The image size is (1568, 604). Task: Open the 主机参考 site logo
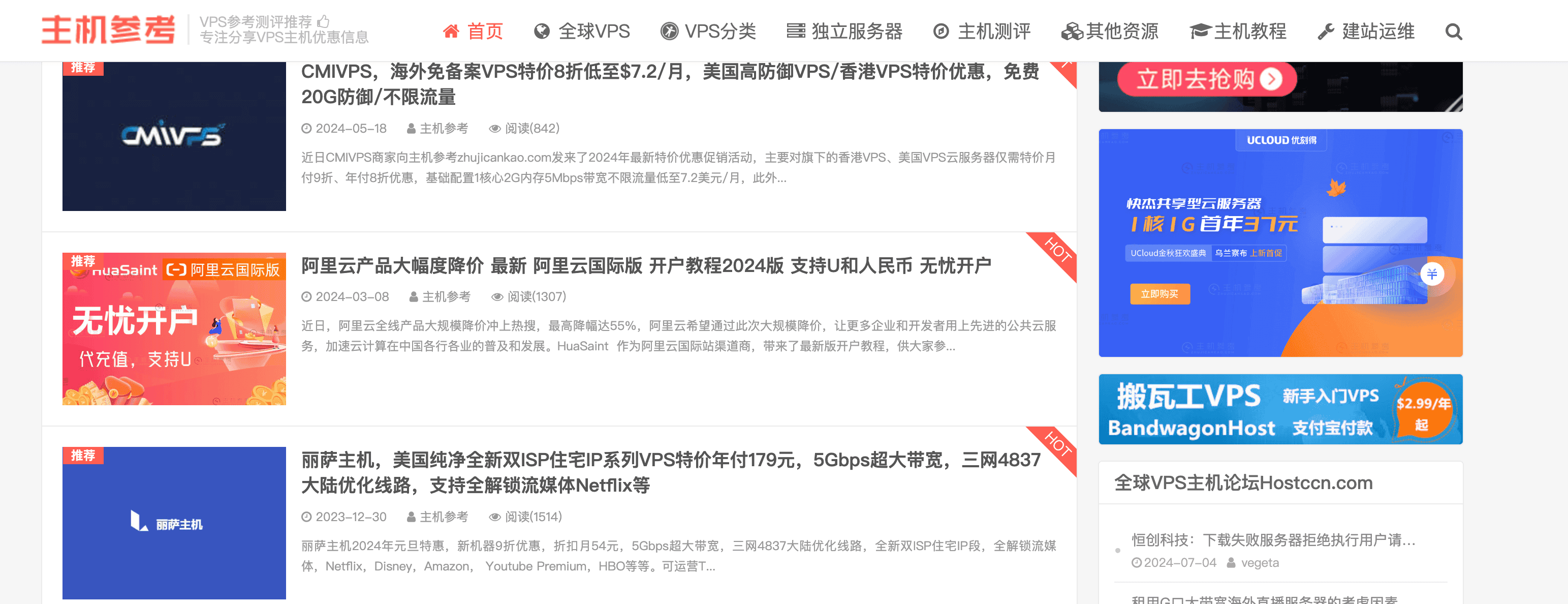pos(108,30)
